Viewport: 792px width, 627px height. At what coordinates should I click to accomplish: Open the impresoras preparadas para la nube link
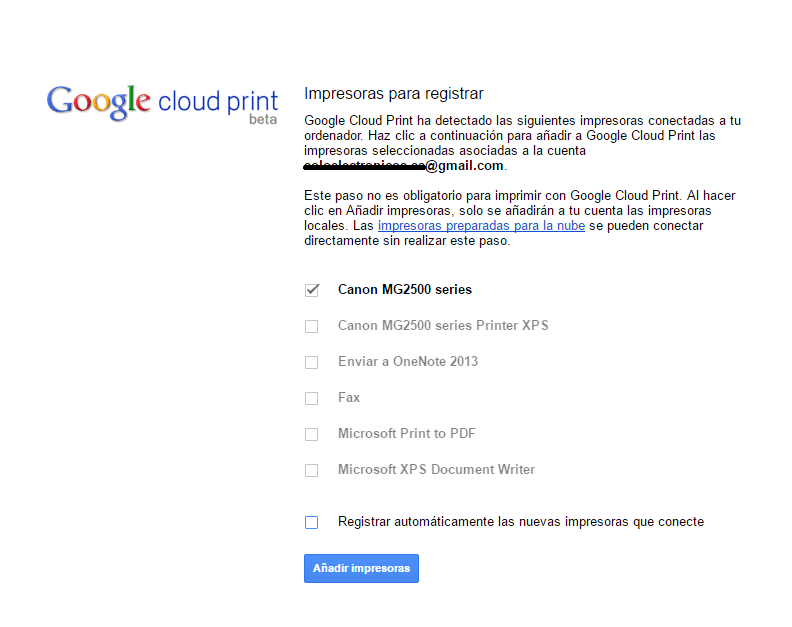click(481, 226)
